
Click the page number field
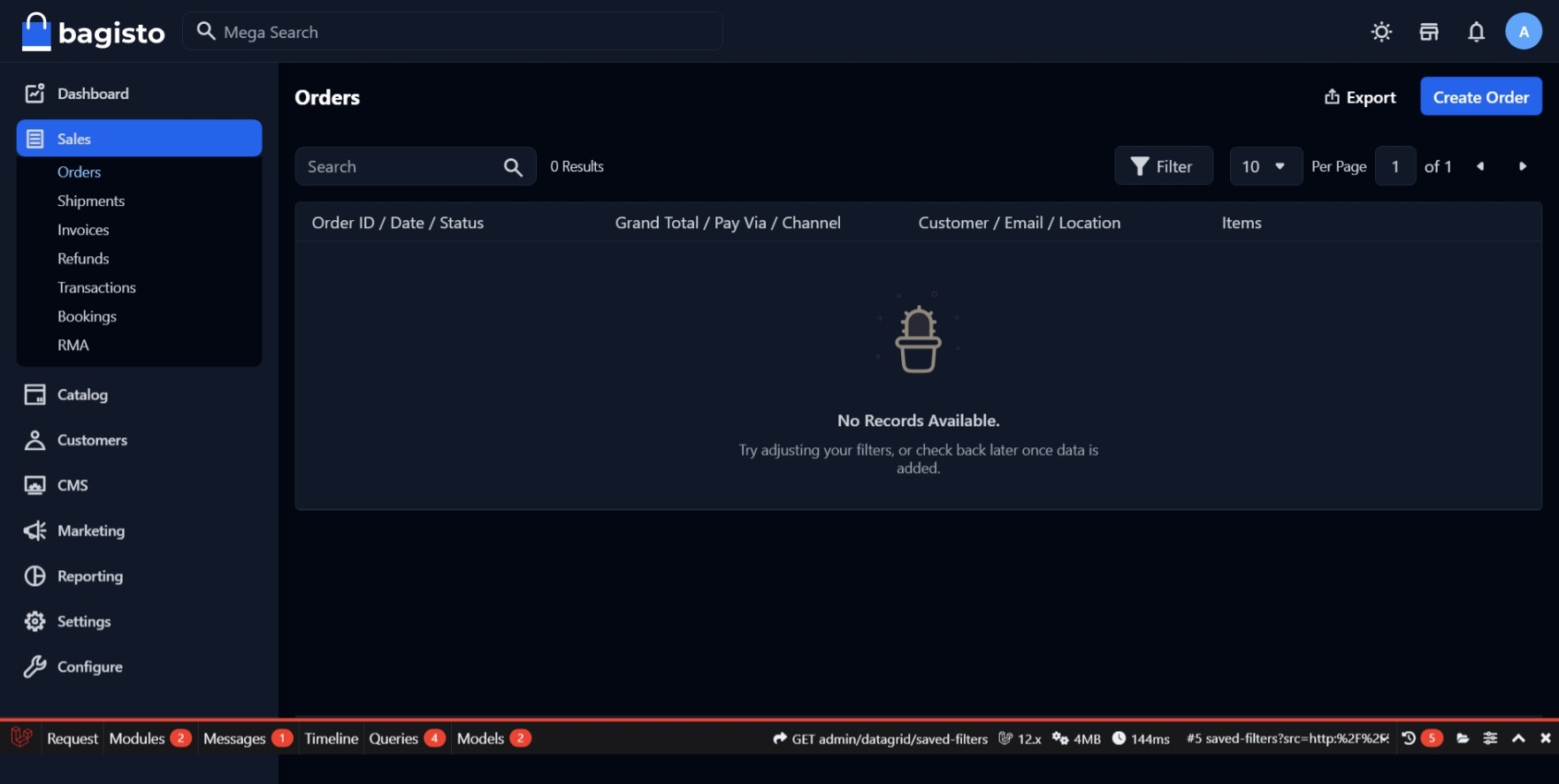(x=1395, y=166)
